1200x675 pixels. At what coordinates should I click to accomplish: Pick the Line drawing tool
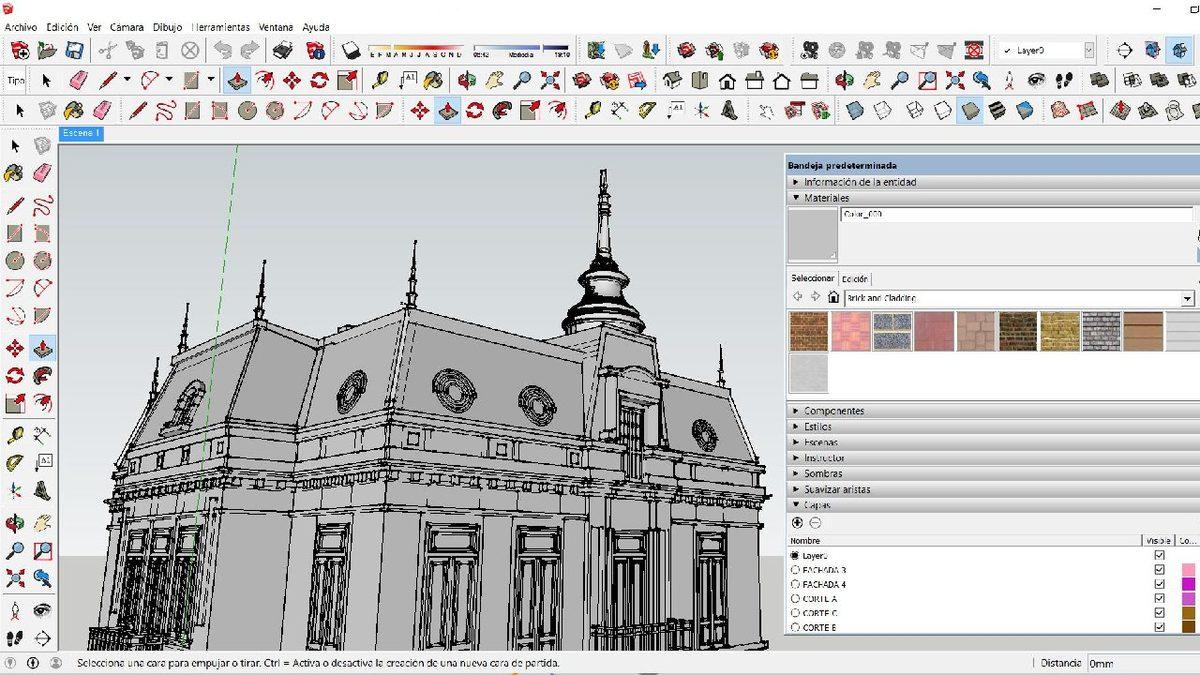point(14,203)
